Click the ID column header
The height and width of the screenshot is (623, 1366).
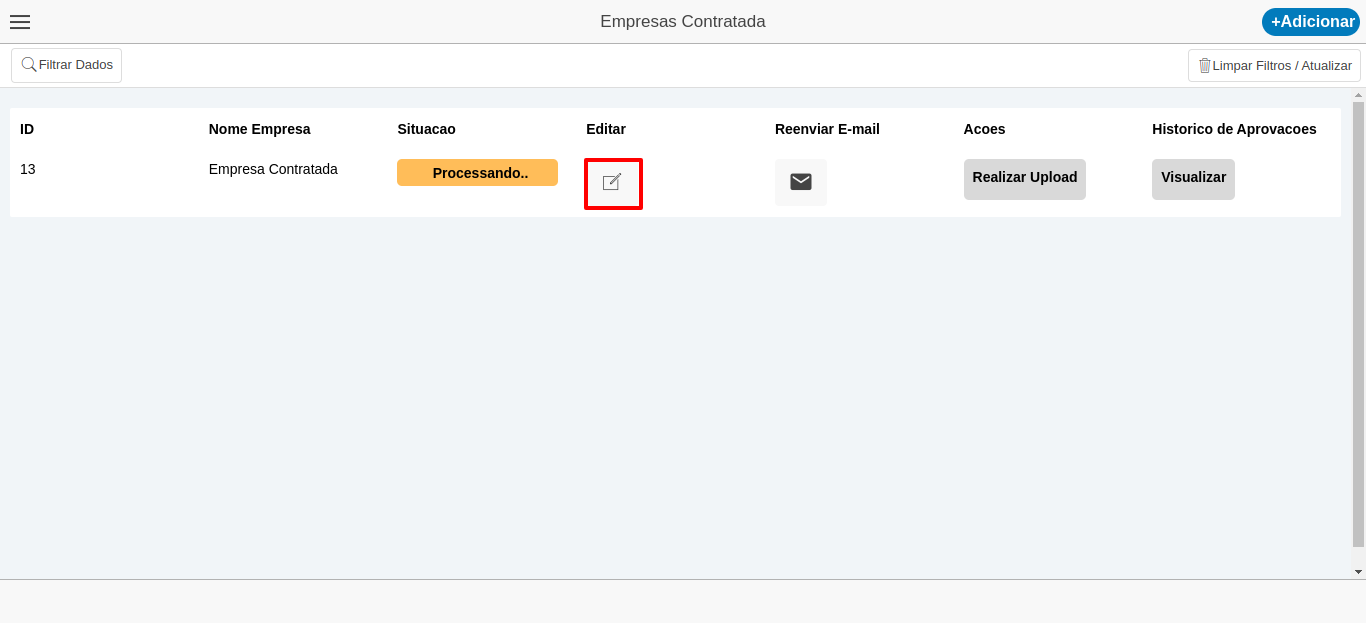point(27,129)
